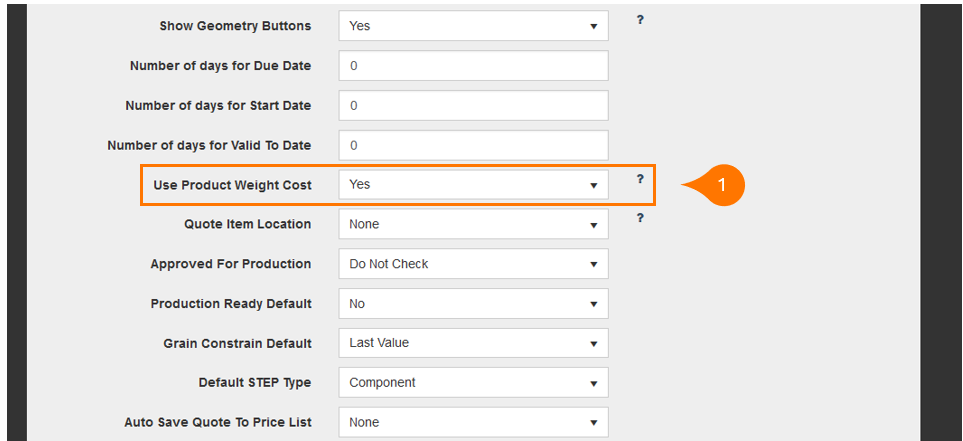Click the Quote Item Location label
Image resolution: width=963 pixels, height=441 pixels.
coord(248,224)
